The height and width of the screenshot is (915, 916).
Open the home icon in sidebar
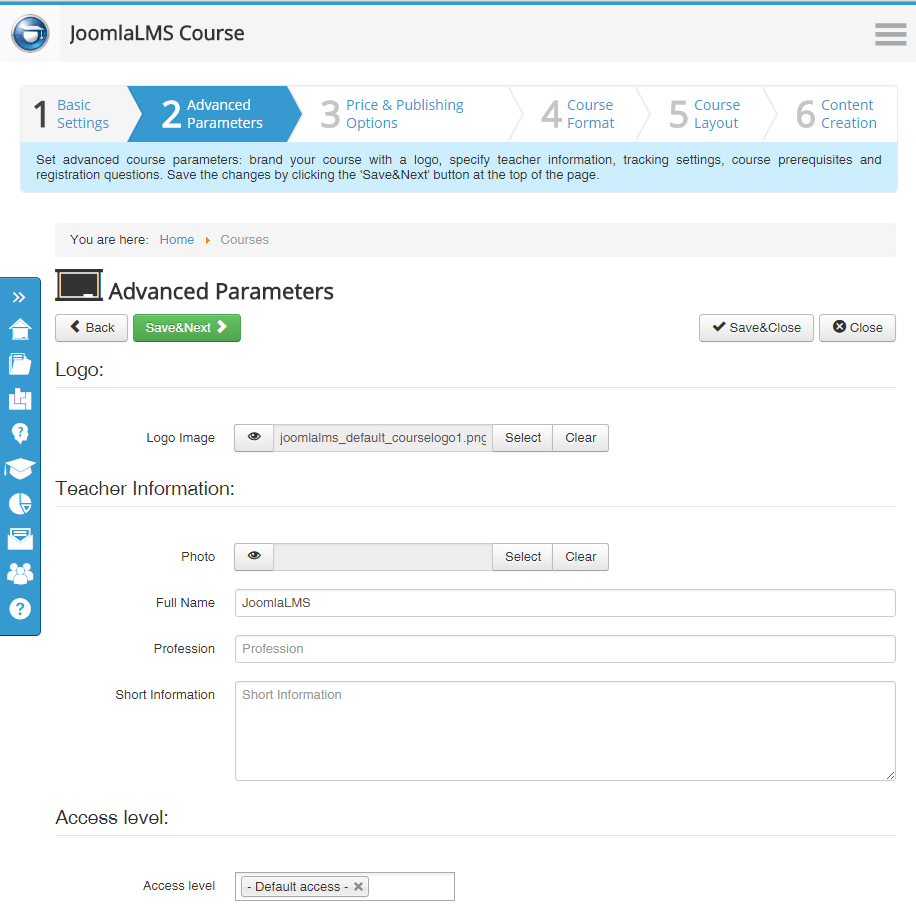coord(20,330)
